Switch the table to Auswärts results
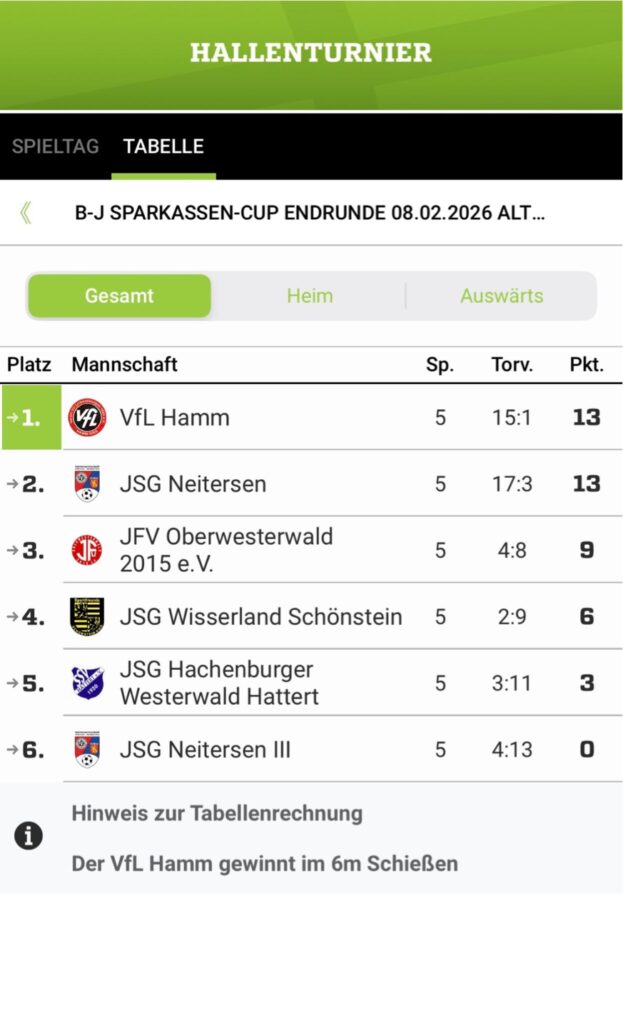Image resolution: width=623 pixels, height=1024 pixels. (x=501, y=296)
